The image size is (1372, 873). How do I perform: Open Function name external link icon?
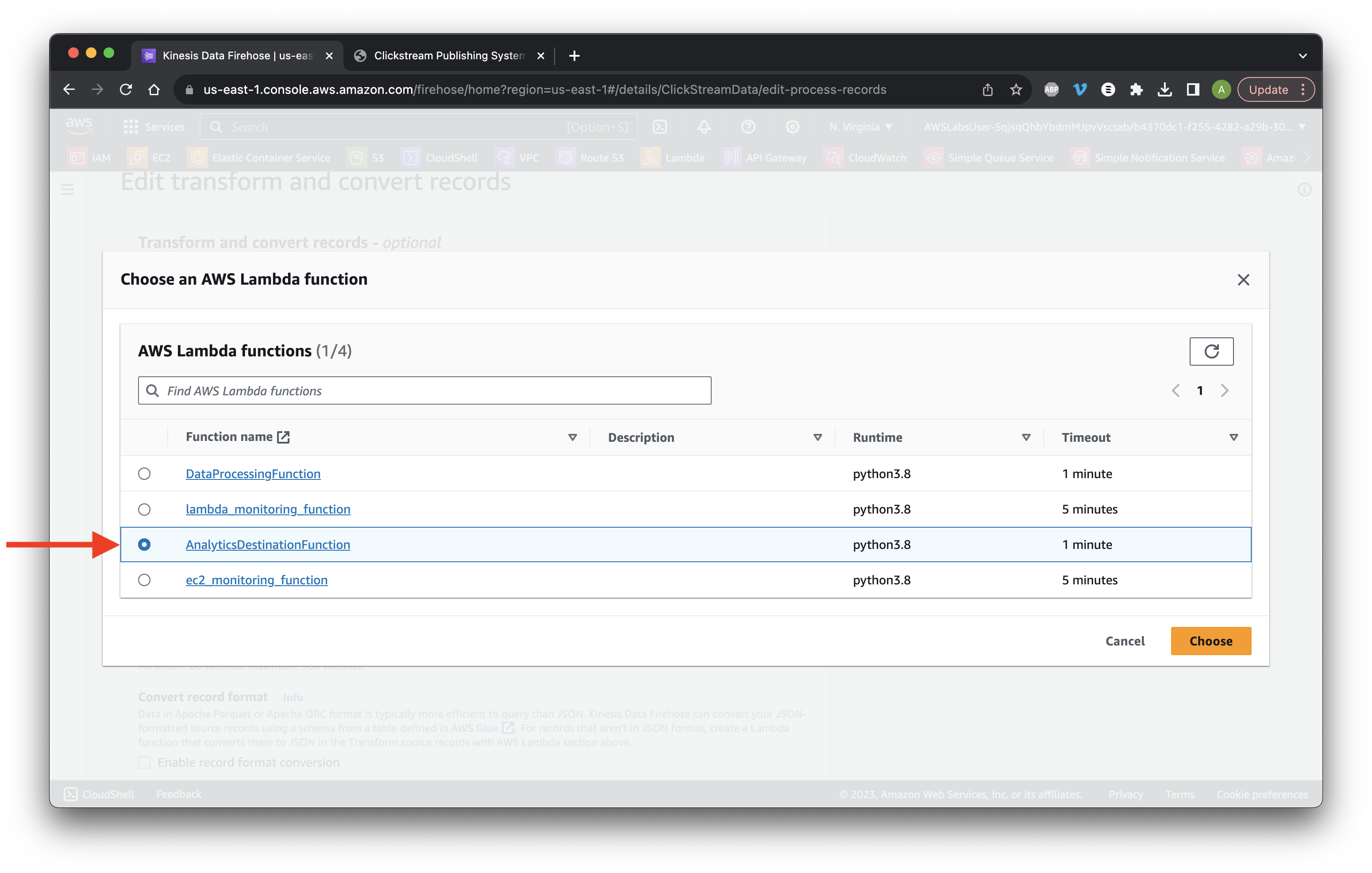(283, 437)
